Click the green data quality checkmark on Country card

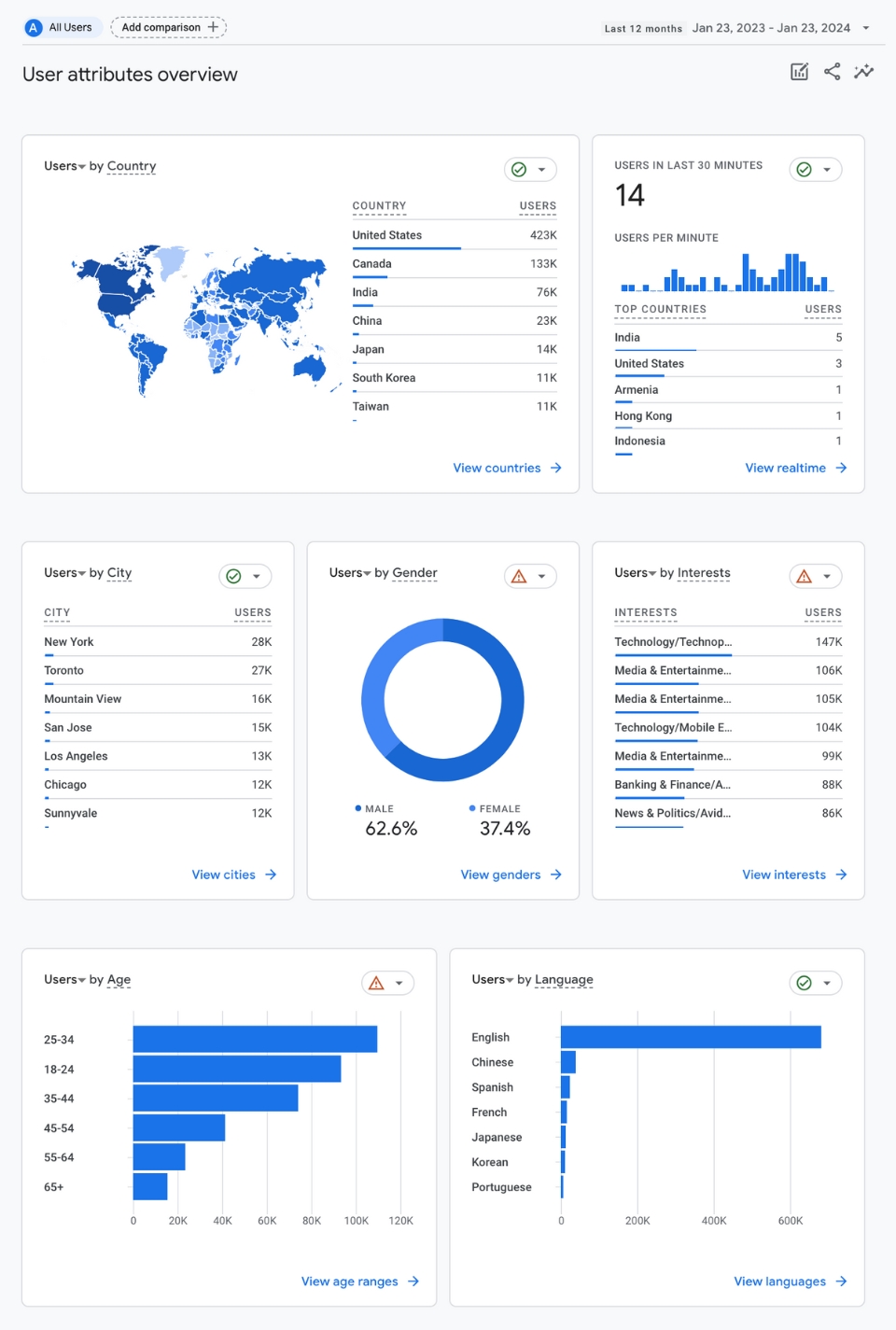(x=517, y=169)
